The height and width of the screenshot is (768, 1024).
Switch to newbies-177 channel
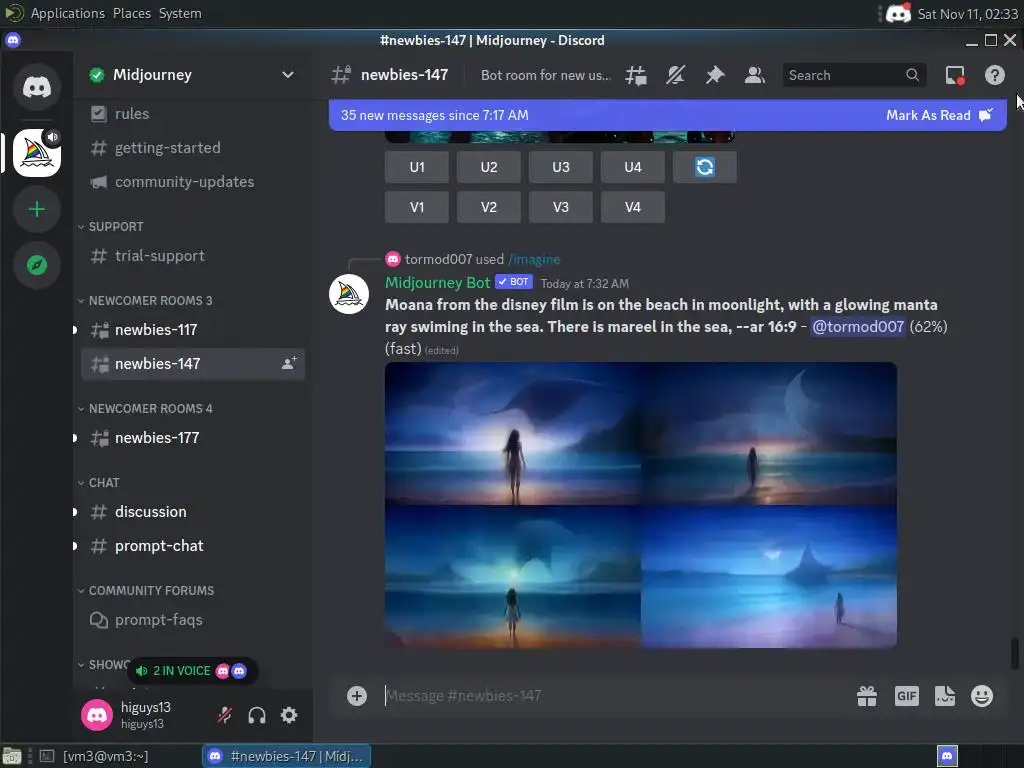[x=193, y=438]
